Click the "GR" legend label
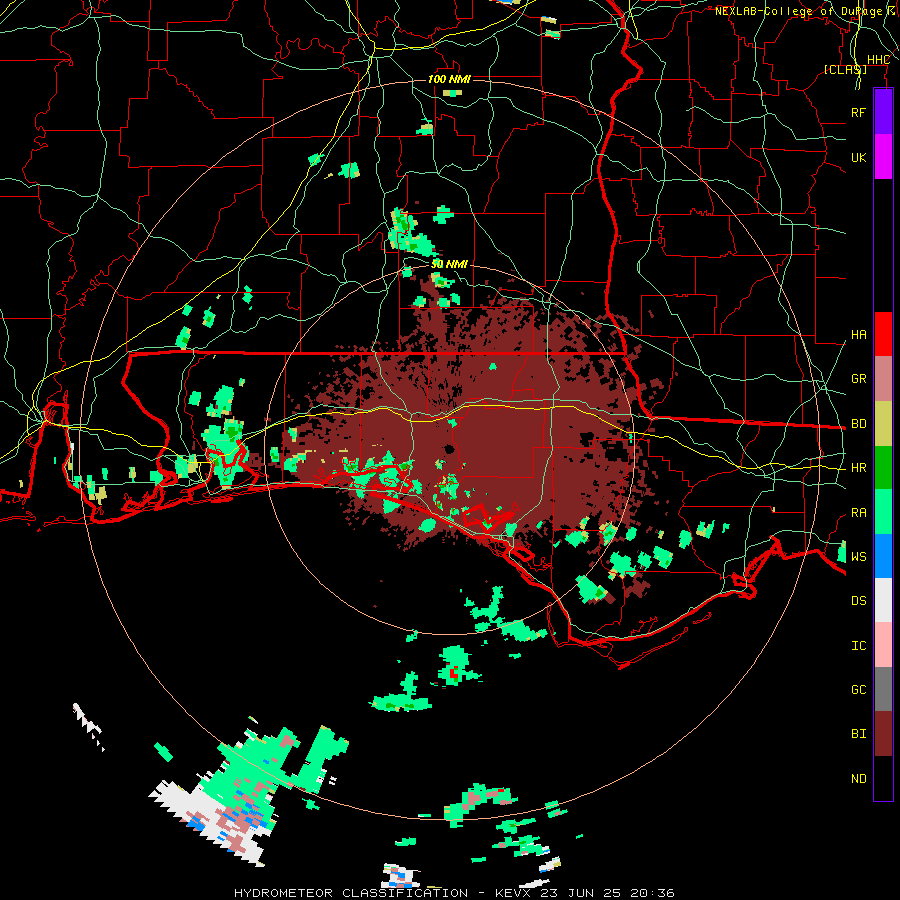The height and width of the screenshot is (900, 900). [x=858, y=379]
